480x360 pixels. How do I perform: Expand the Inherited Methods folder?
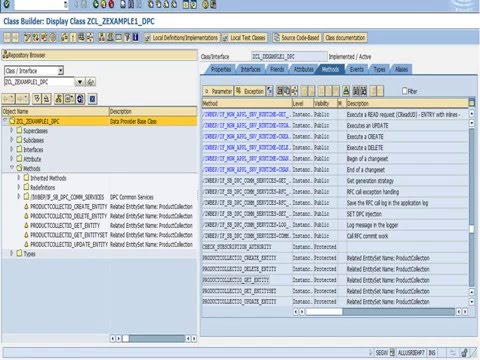pos(19,178)
